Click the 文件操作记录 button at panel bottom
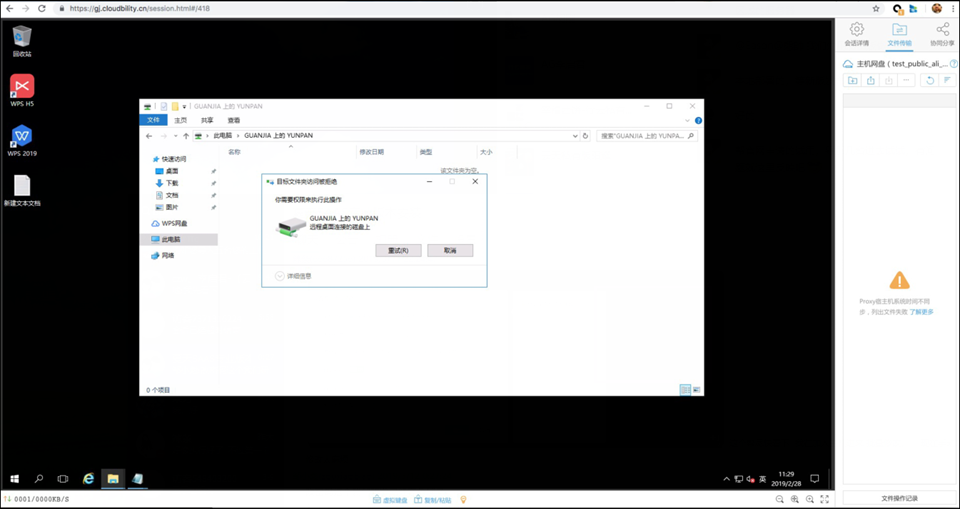This screenshot has width=960, height=509. tap(899, 498)
